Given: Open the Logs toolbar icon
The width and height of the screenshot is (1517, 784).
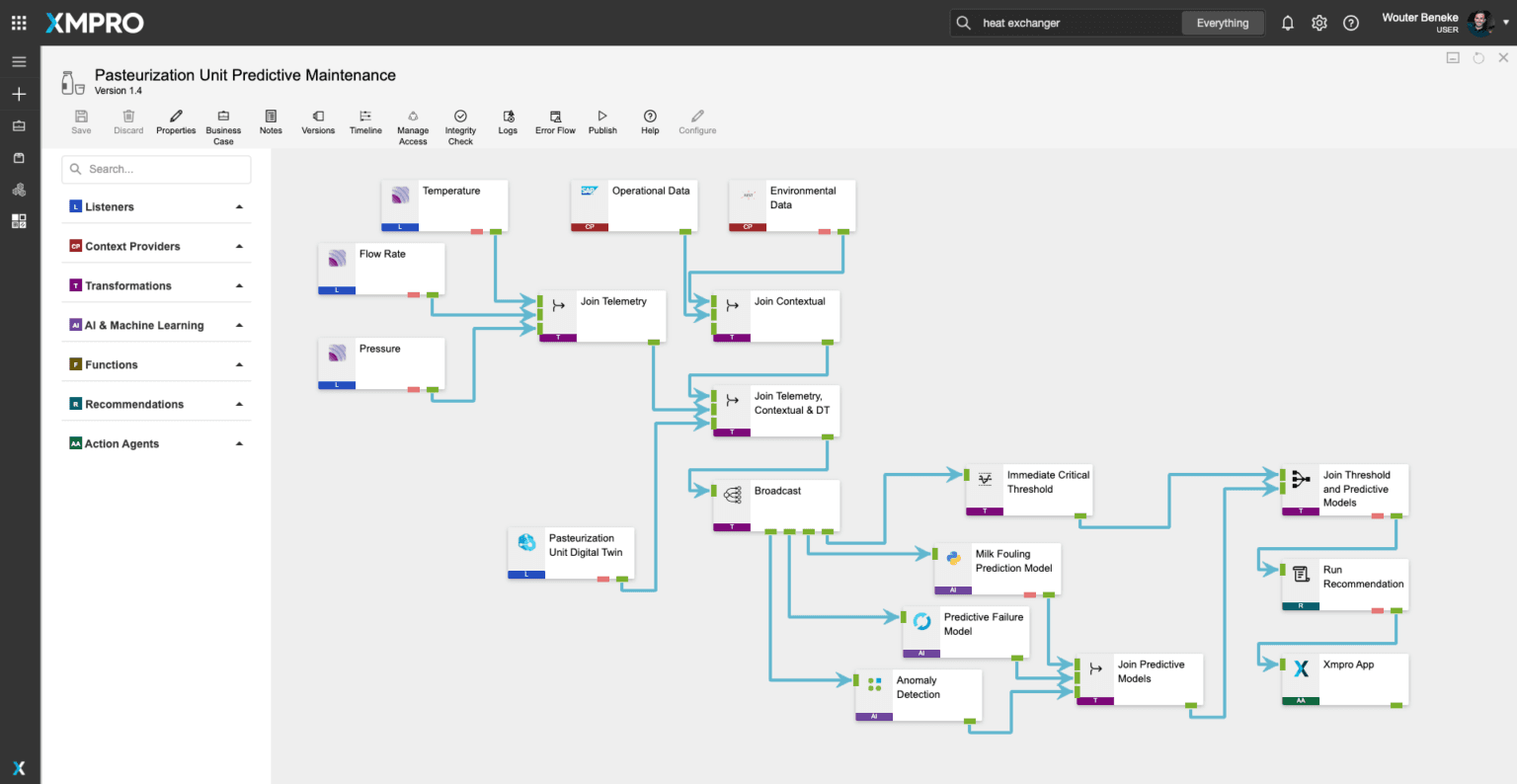Looking at the screenshot, I should pyautogui.click(x=508, y=118).
